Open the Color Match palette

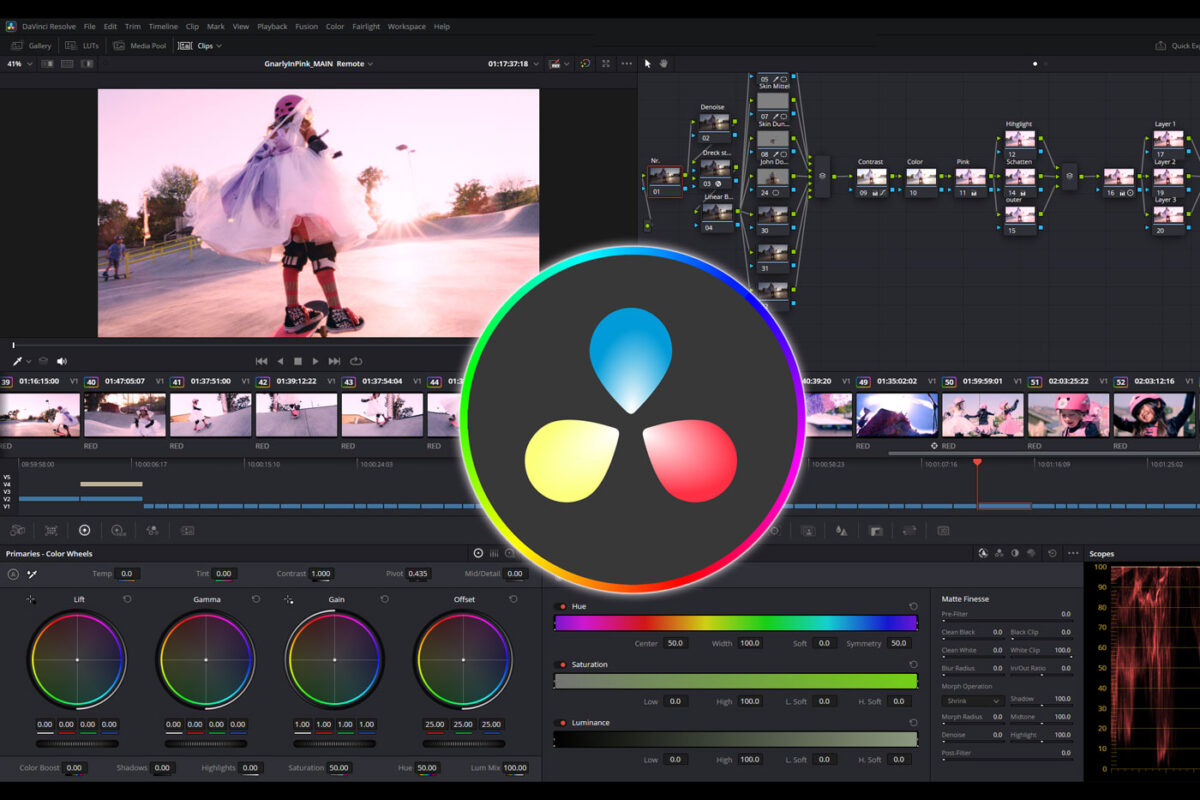(x=51, y=531)
